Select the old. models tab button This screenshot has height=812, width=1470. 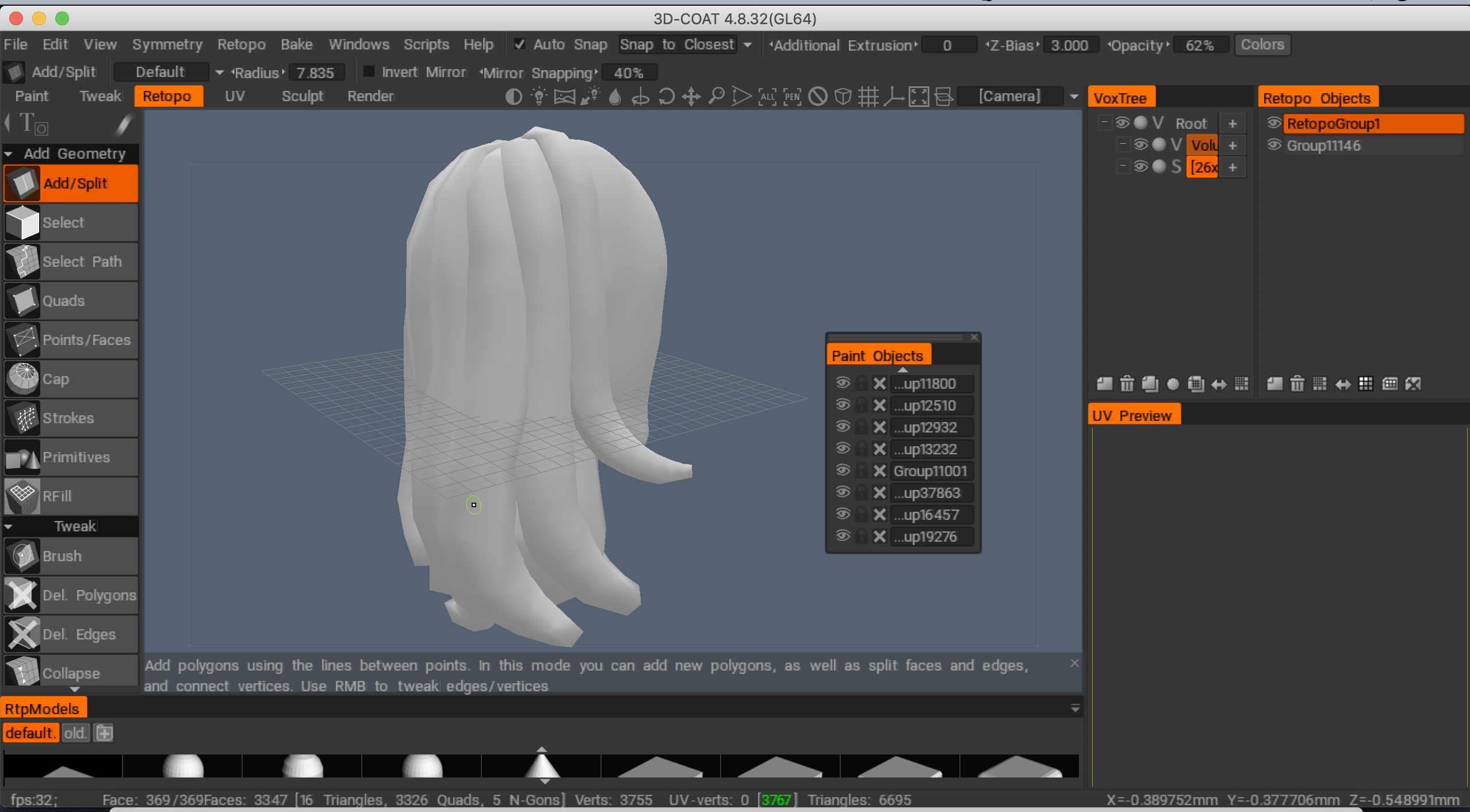75,733
